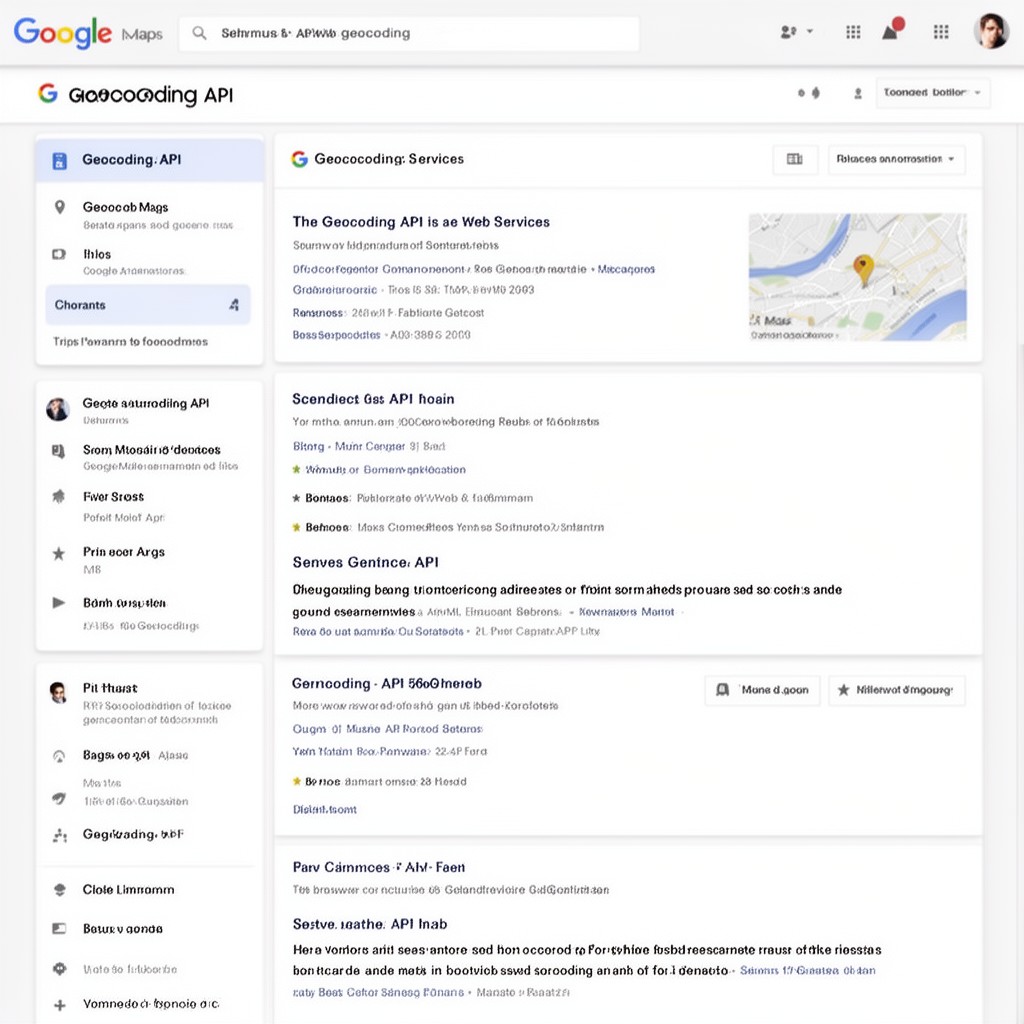Image resolution: width=1024 pixels, height=1024 pixels.
Task: Open the 'Sıimms 17i Gɪestea 0b ɗan' link
Action: pyautogui.click(x=807, y=971)
